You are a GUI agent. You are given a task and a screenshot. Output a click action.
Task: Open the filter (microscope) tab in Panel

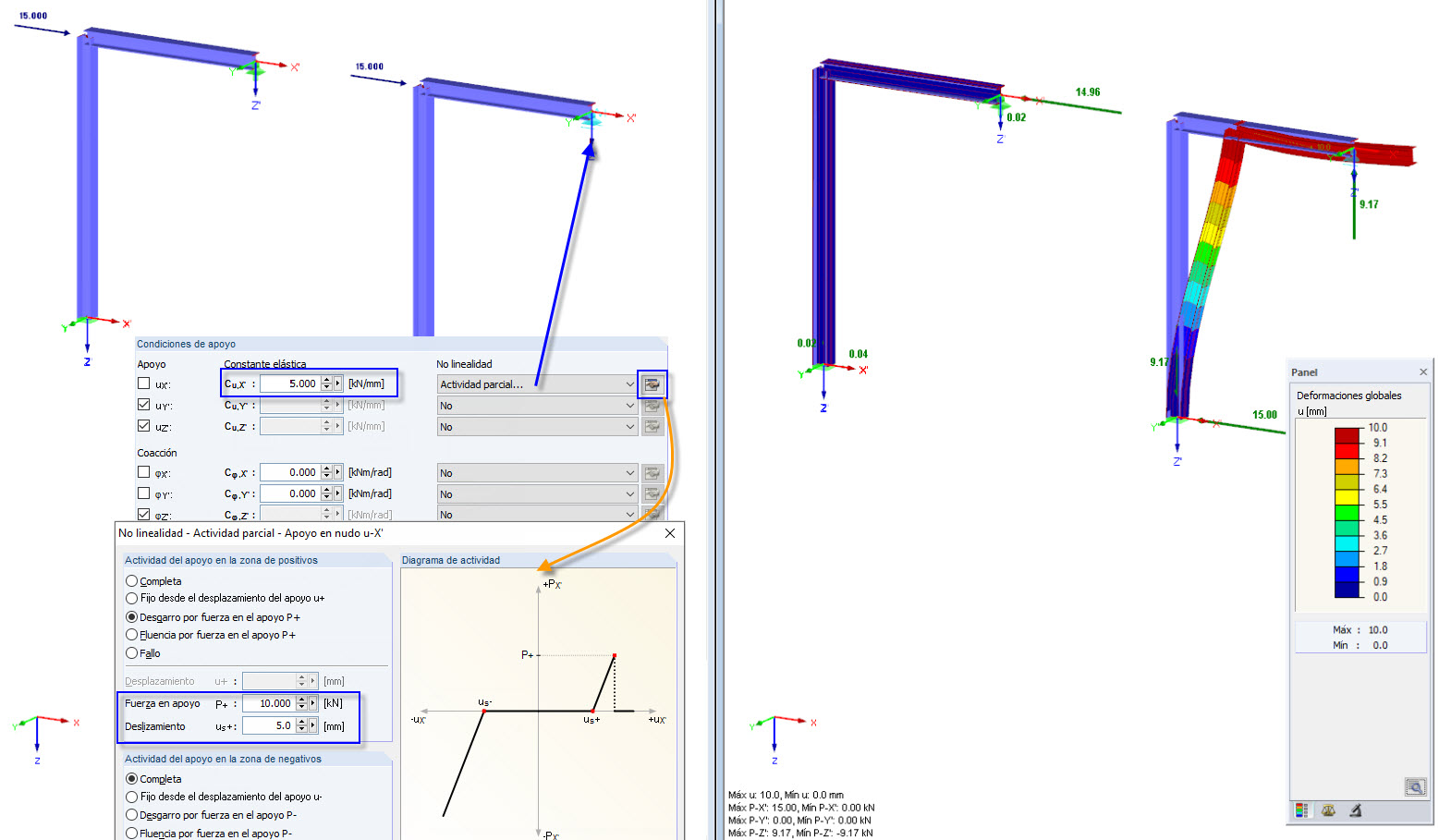1355,810
